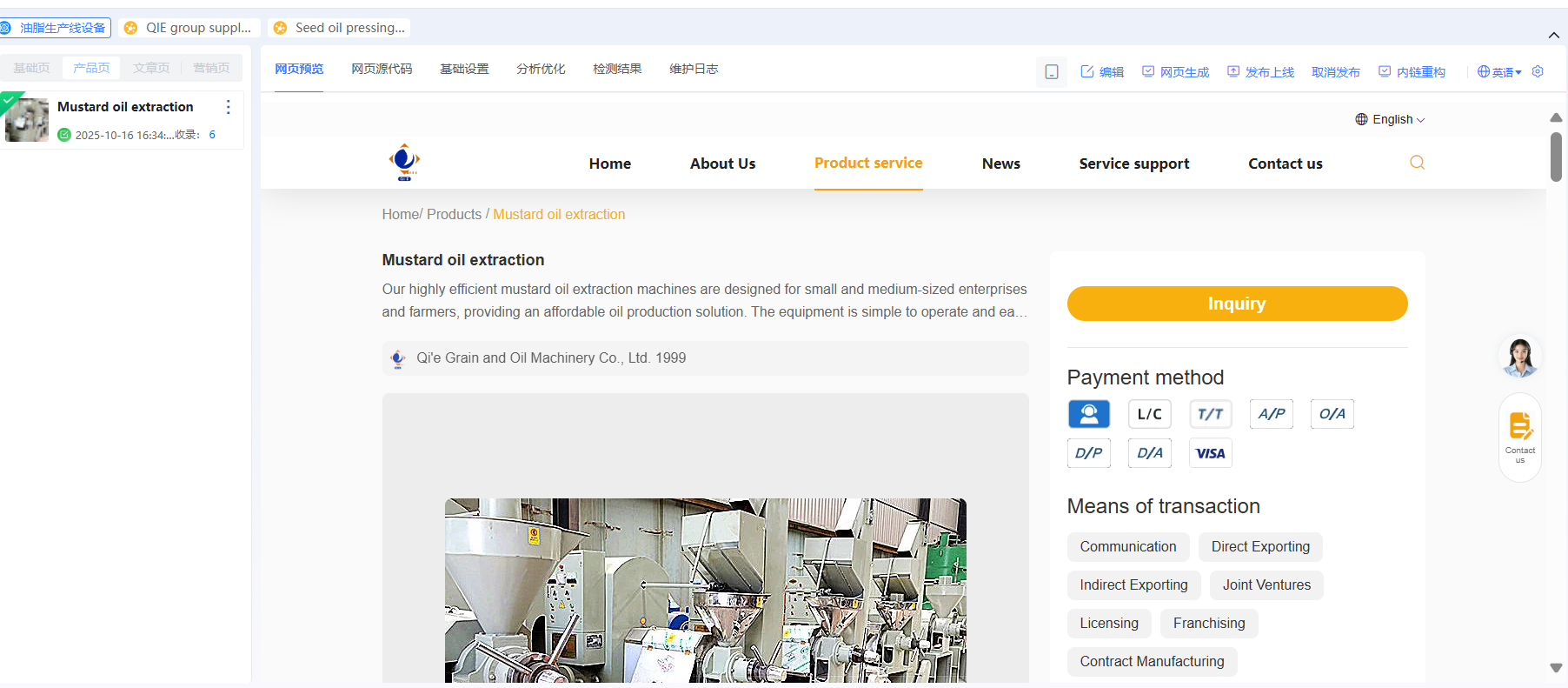Click the orange search magnifier icon

(x=1417, y=163)
